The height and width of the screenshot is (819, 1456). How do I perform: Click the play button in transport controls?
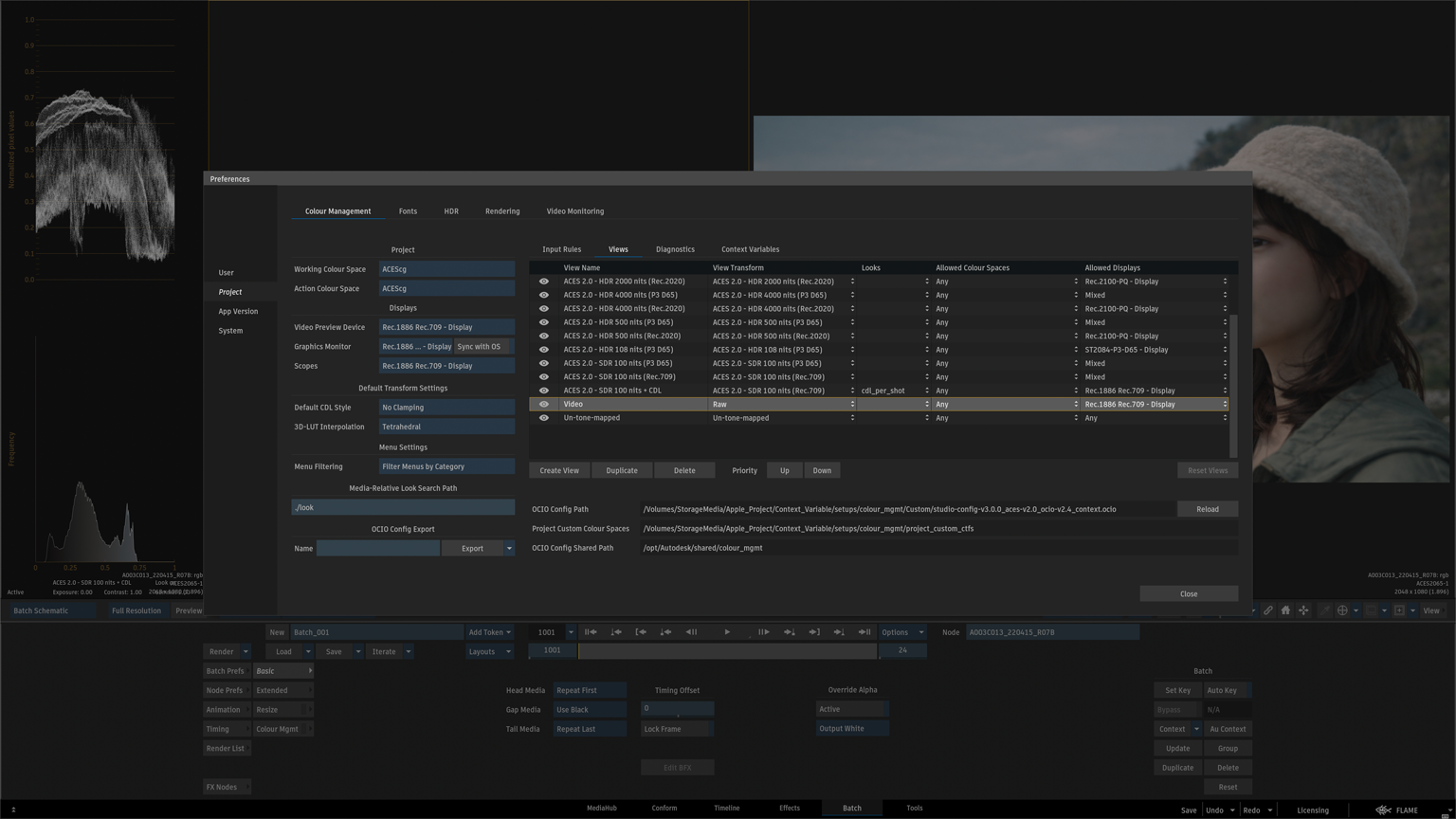(x=727, y=632)
